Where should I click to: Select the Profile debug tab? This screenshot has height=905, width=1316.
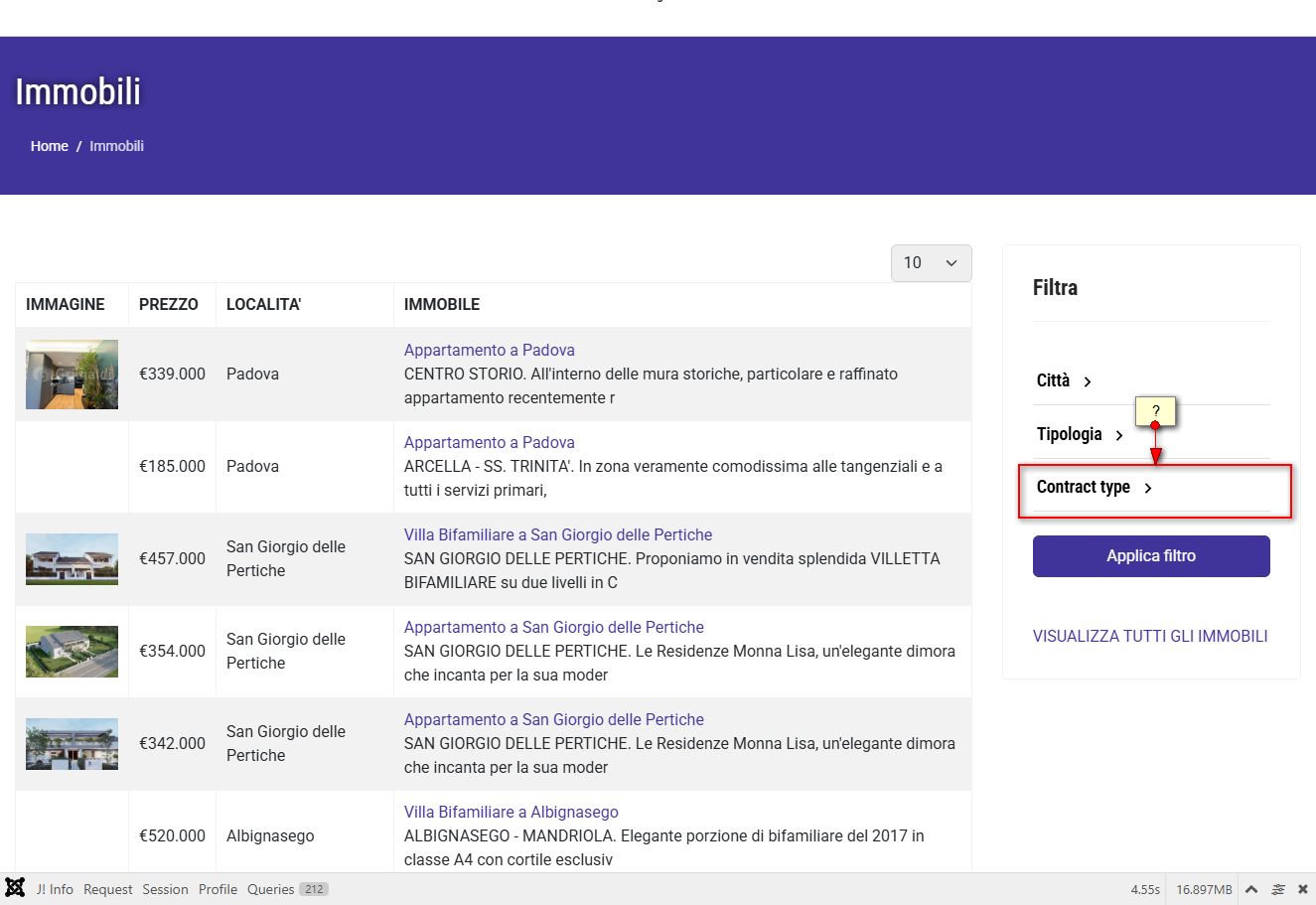coord(218,889)
